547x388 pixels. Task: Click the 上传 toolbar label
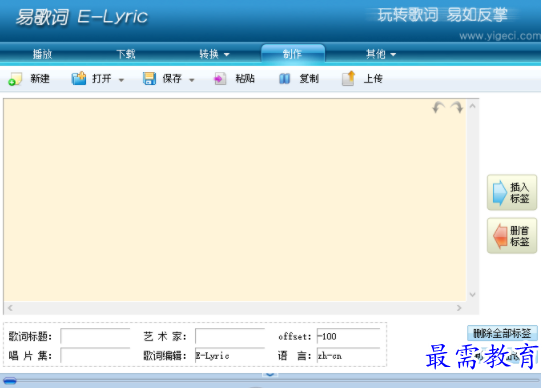coord(373,79)
